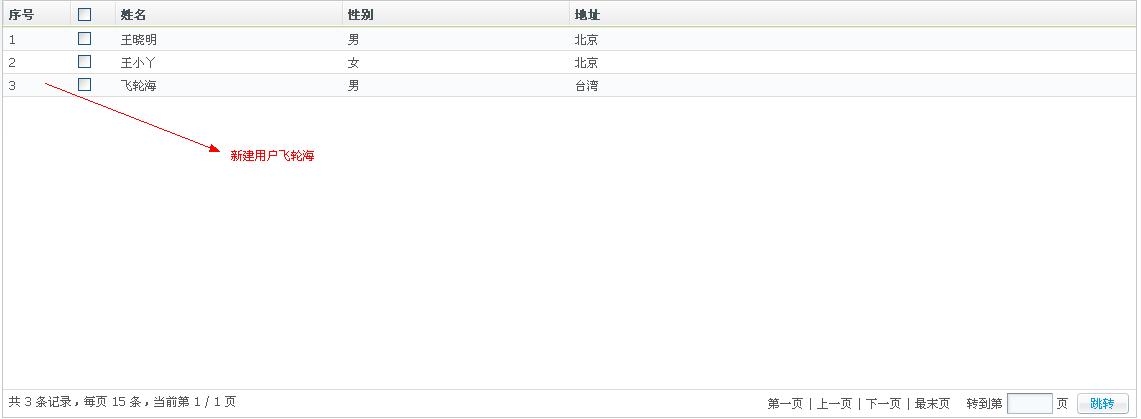Jump to 最末页 link

[x=932, y=404]
